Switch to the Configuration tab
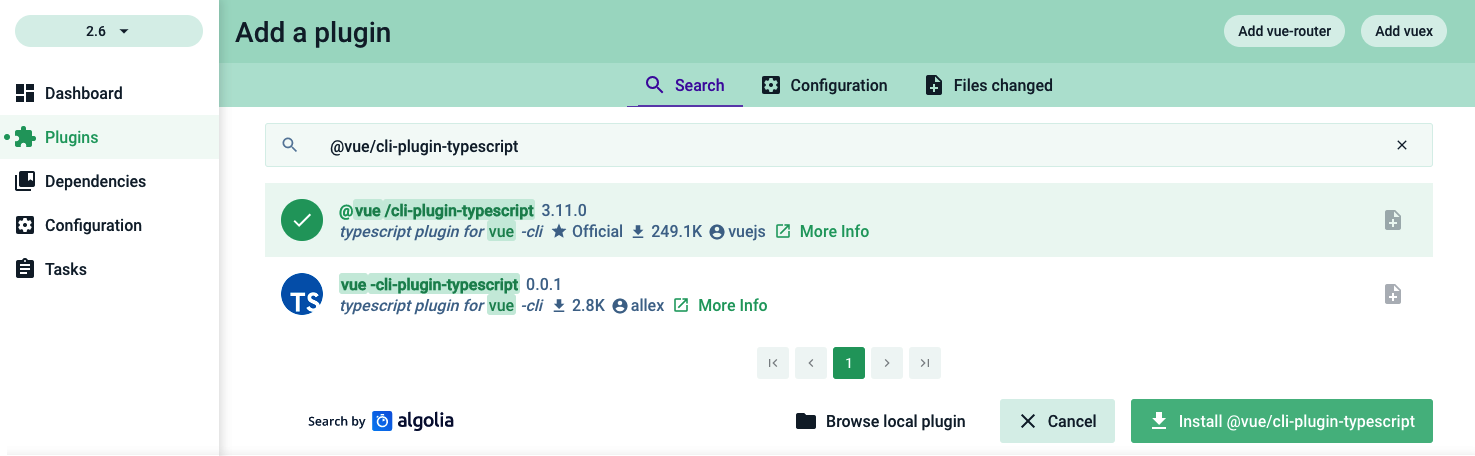The width and height of the screenshot is (1475, 456). [x=824, y=85]
